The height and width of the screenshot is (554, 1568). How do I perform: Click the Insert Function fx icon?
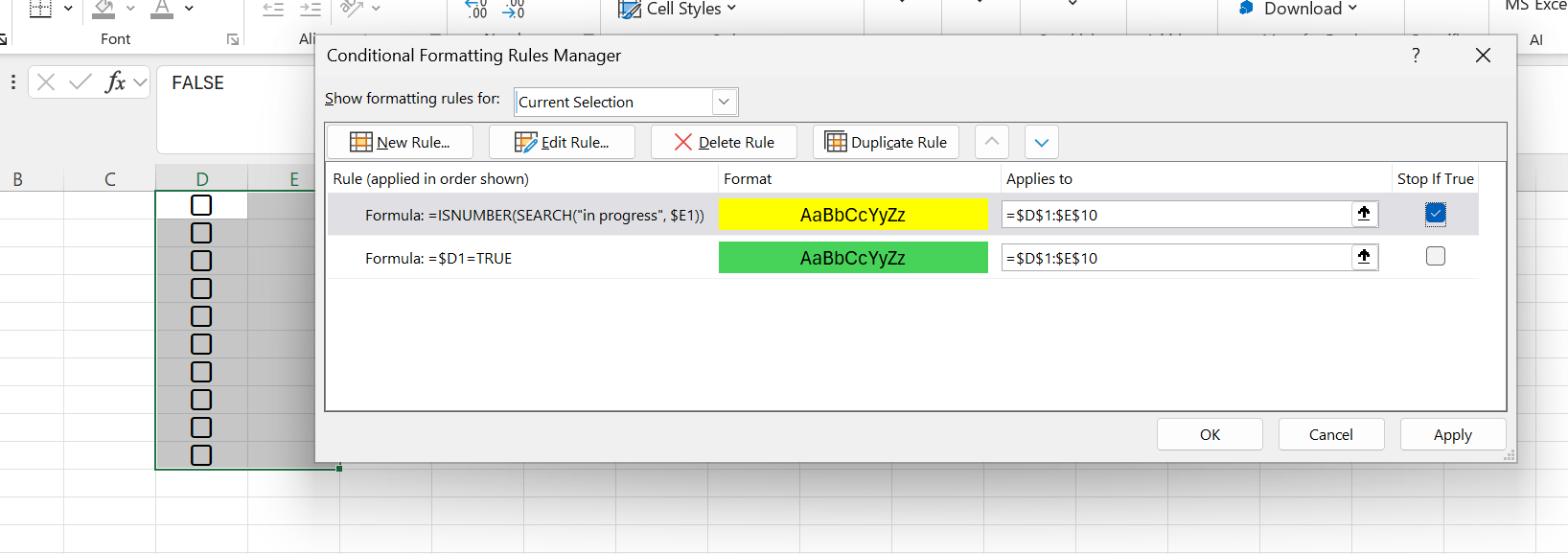click(x=115, y=82)
